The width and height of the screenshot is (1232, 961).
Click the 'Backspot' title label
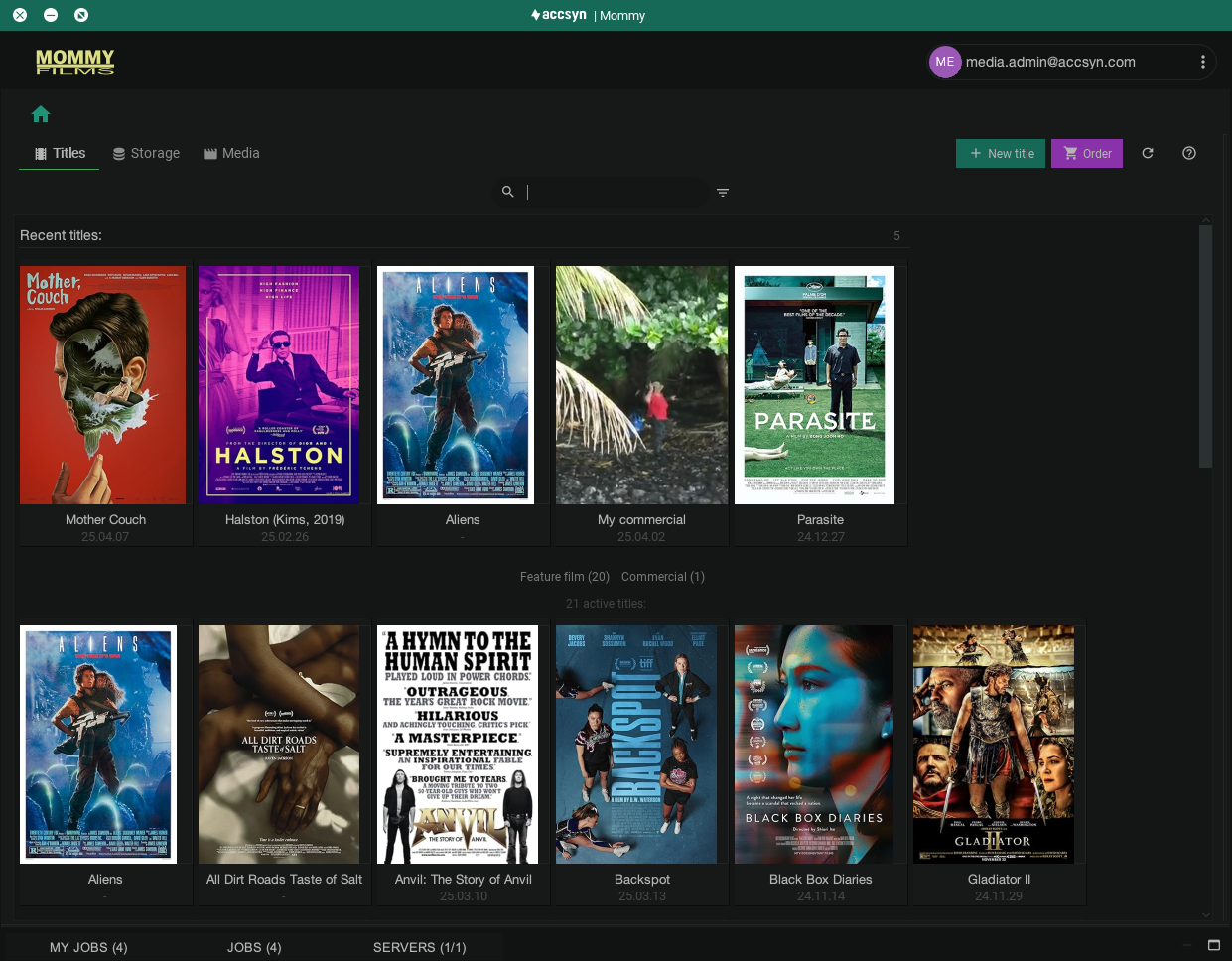coord(641,880)
